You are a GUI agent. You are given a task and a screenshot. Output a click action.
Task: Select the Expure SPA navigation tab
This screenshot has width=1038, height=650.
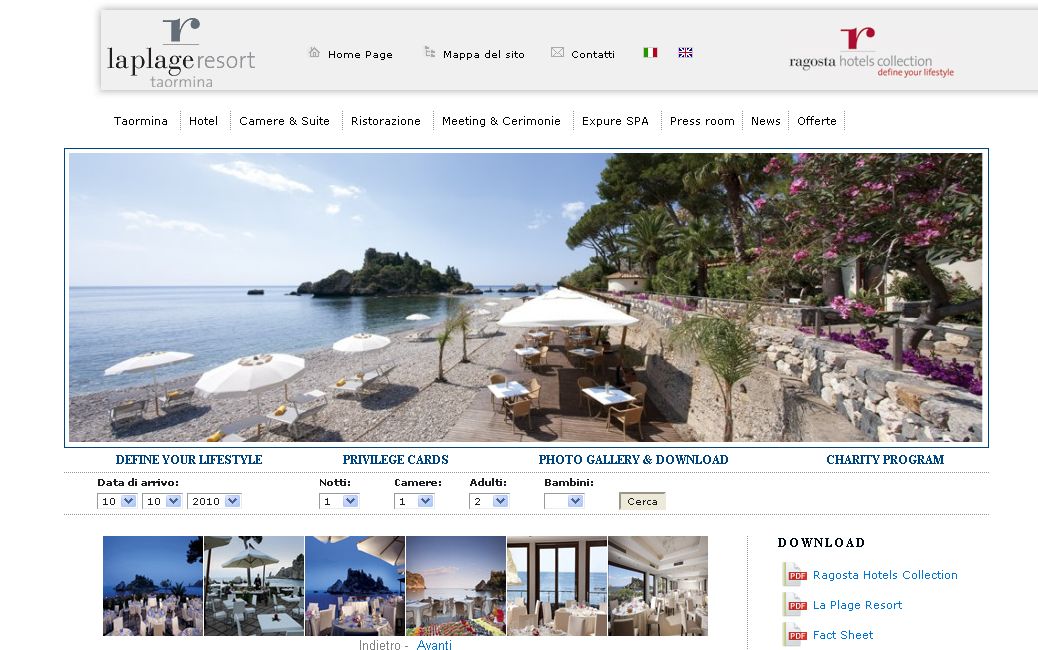pos(615,120)
